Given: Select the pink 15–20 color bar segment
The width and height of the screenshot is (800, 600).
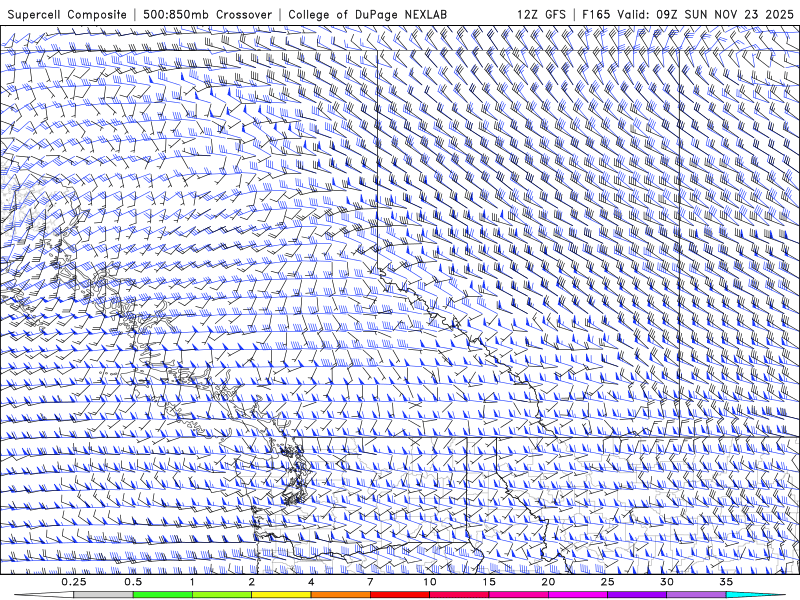Looking at the screenshot, I should point(518,595).
